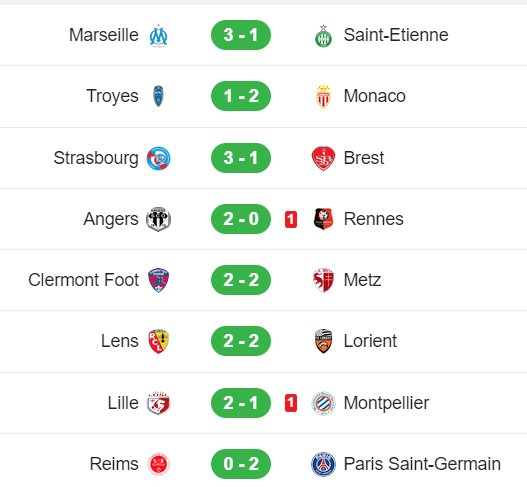The width and height of the screenshot is (527, 487).
Task: Open the Angers 2 - 0 match score
Action: pos(241,219)
